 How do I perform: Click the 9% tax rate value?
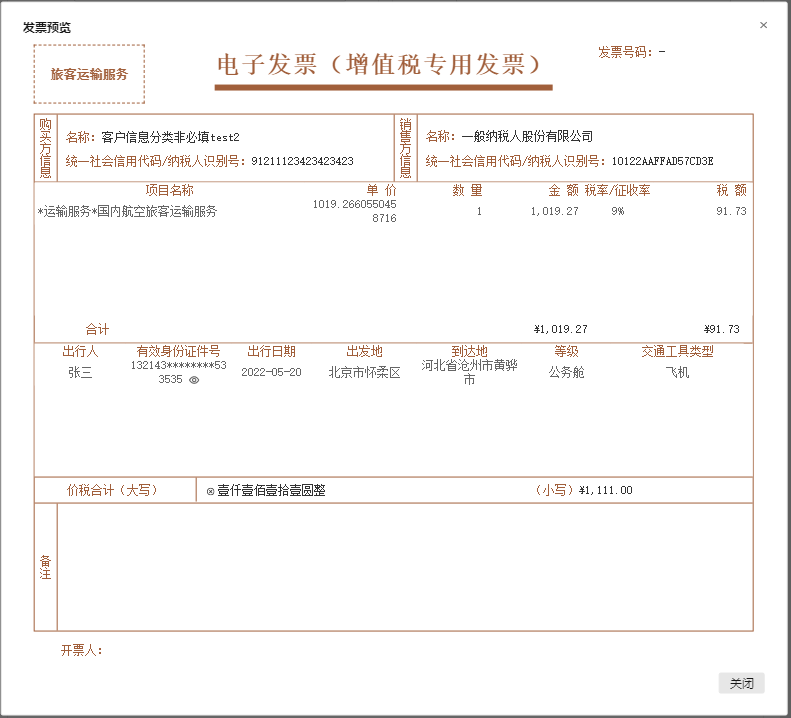click(618, 212)
